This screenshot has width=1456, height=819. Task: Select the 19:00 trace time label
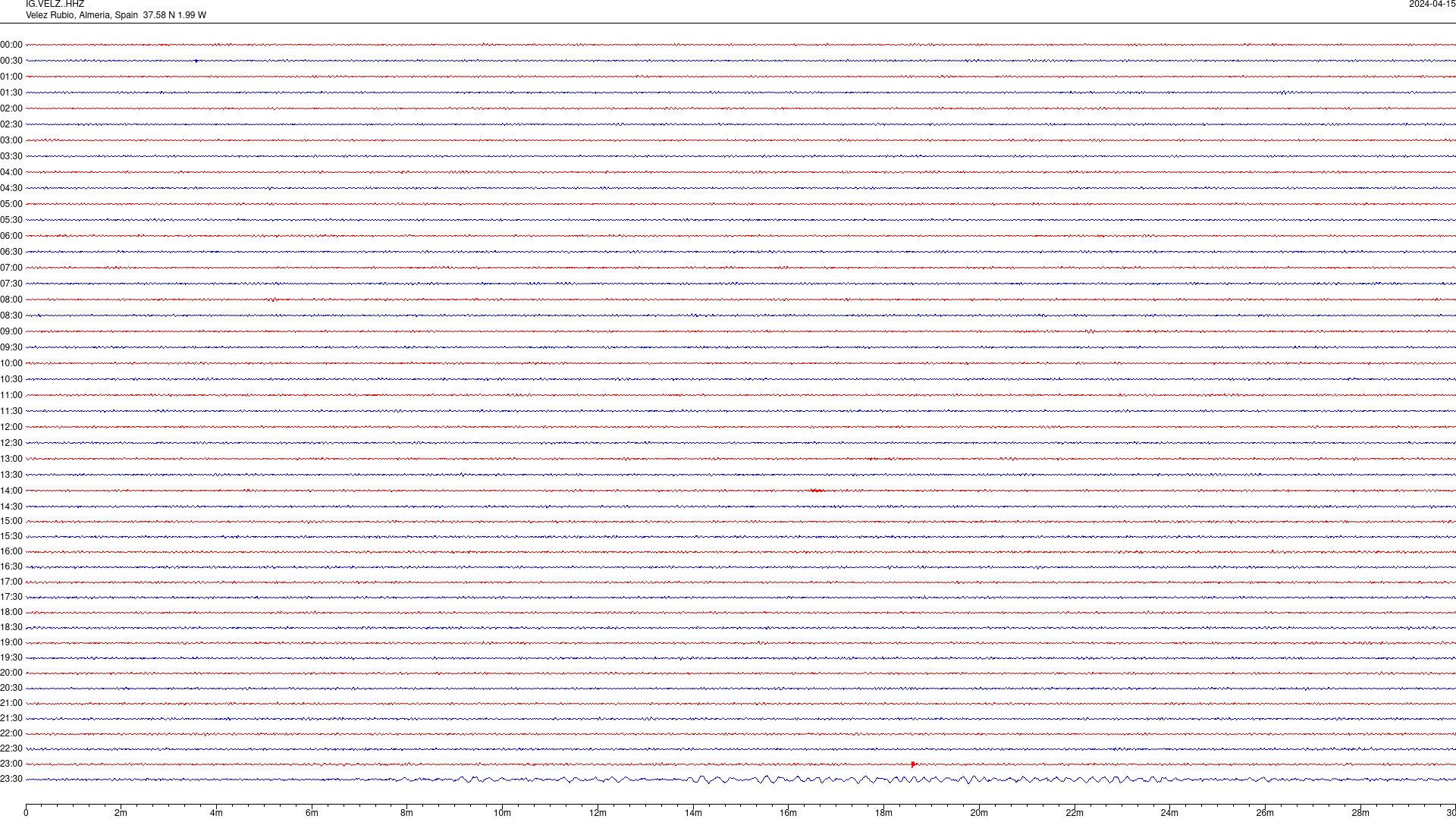click(11, 642)
